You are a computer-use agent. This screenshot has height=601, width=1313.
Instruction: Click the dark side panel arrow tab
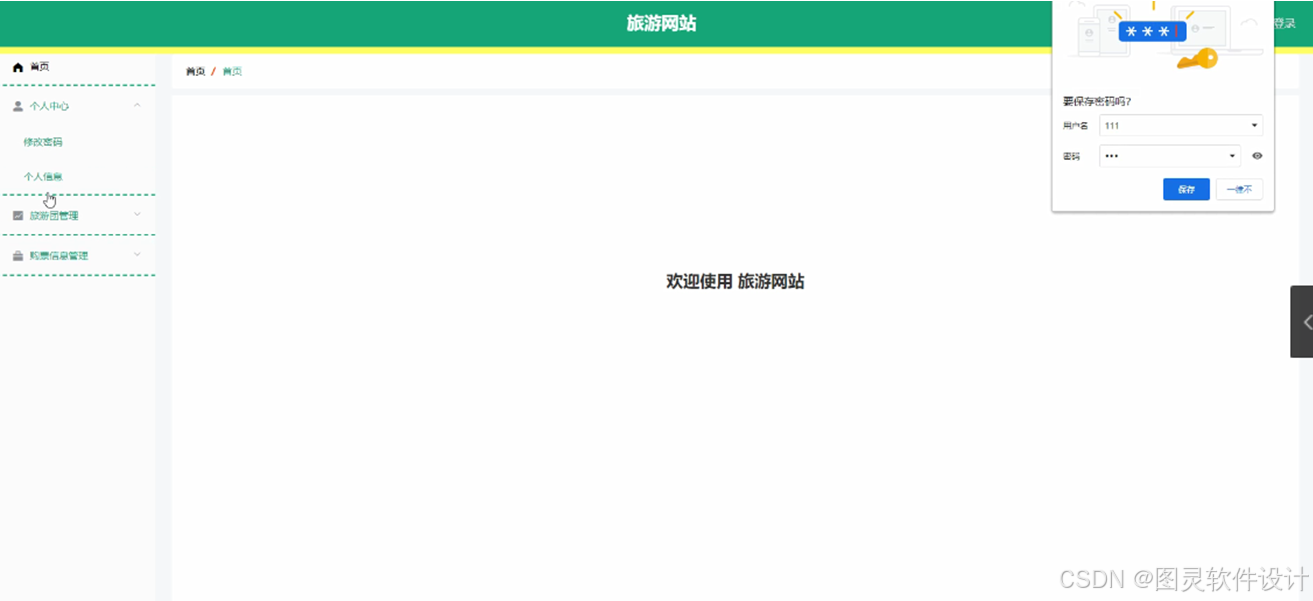click(x=1301, y=321)
